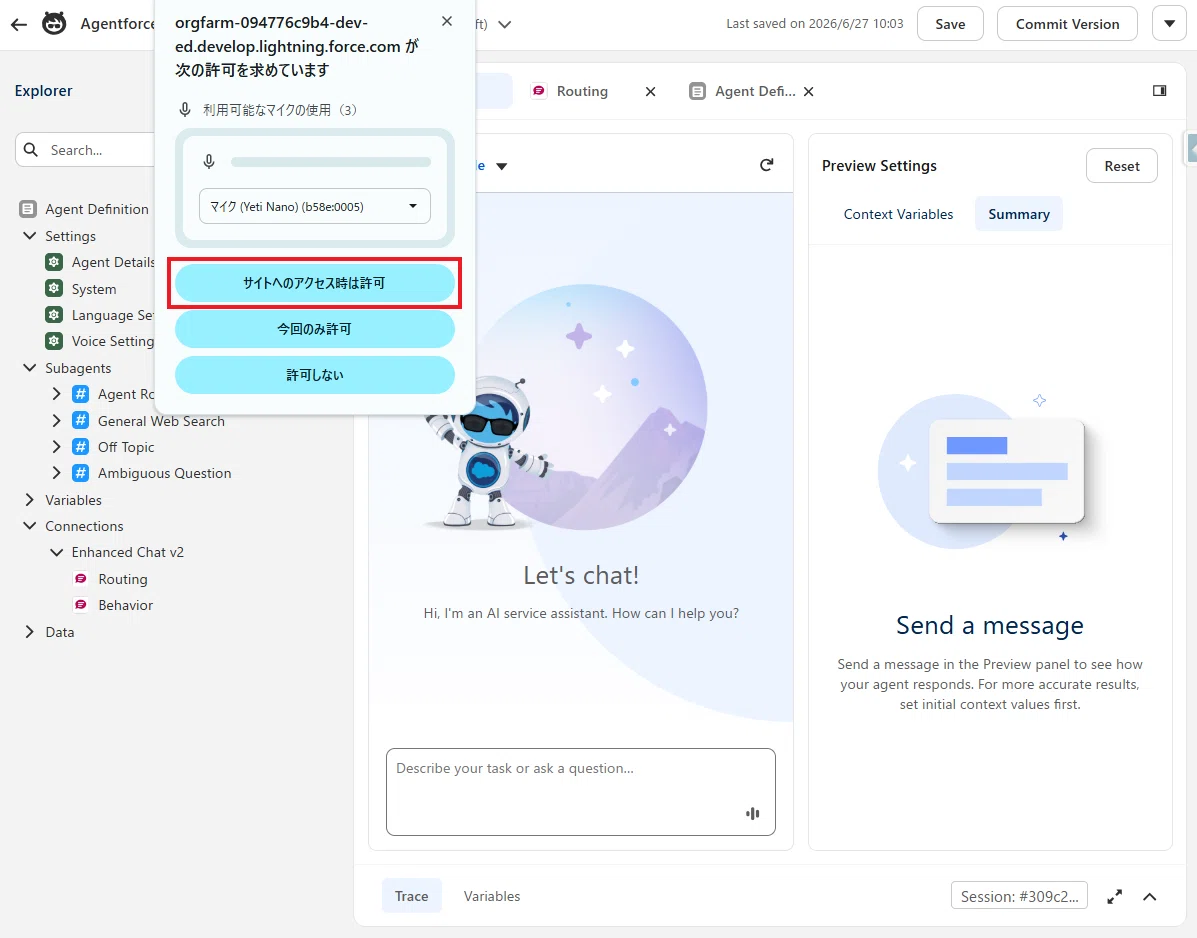Select the Trace tab
This screenshot has width=1197, height=938.
point(411,896)
